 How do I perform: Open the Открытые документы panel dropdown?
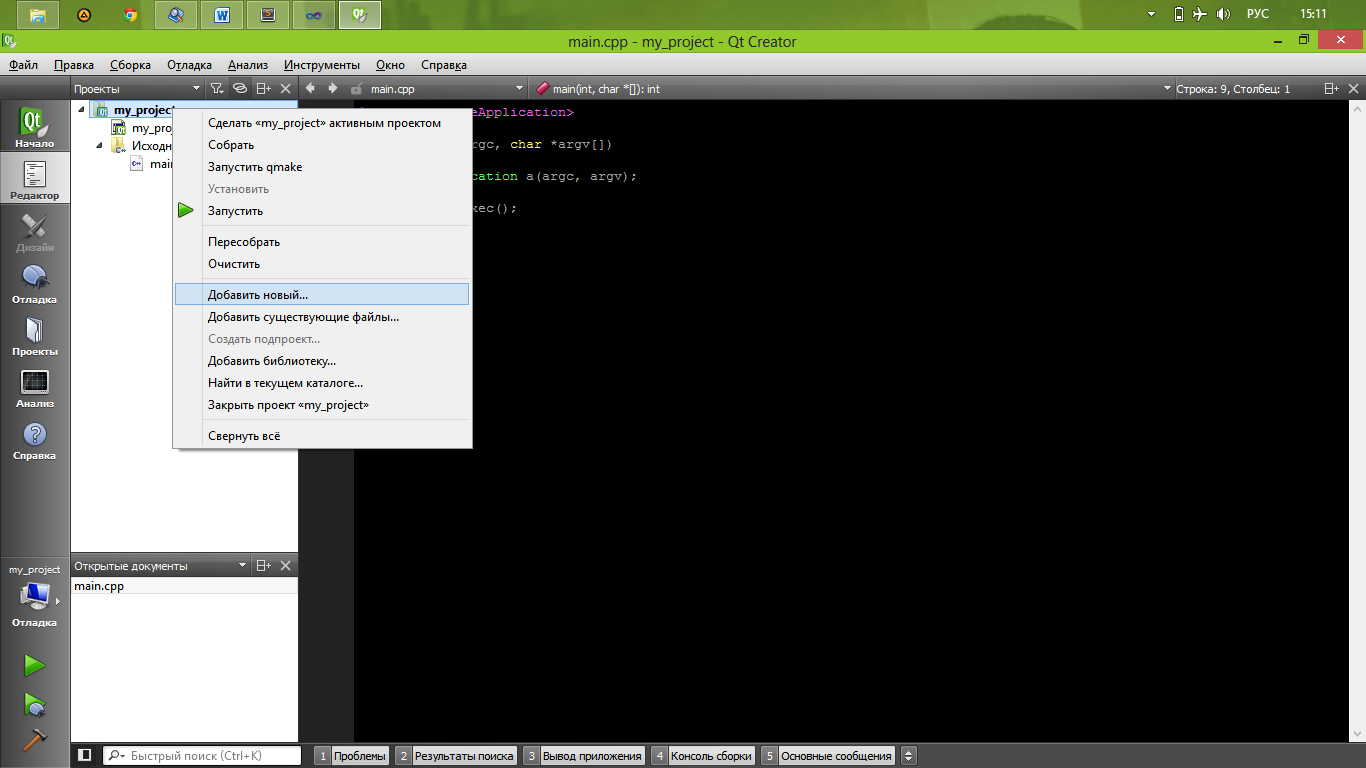point(160,566)
